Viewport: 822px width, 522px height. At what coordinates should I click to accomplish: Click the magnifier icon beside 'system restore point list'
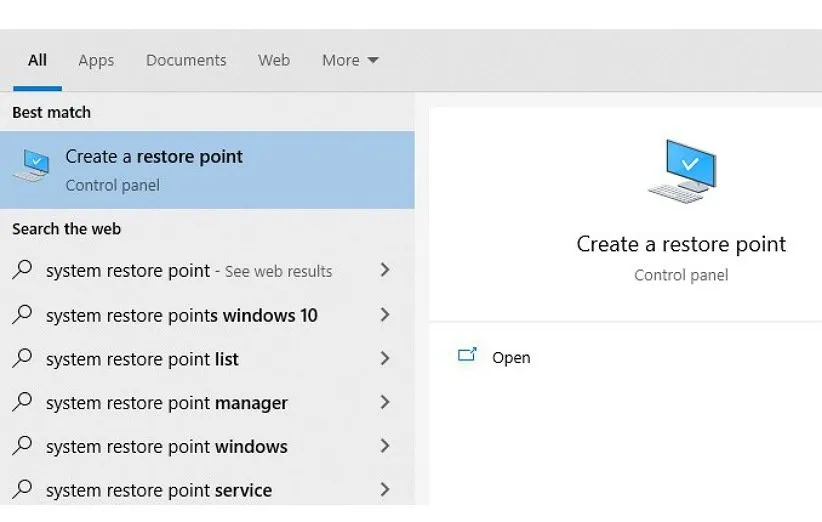pyautogui.click(x=23, y=358)
